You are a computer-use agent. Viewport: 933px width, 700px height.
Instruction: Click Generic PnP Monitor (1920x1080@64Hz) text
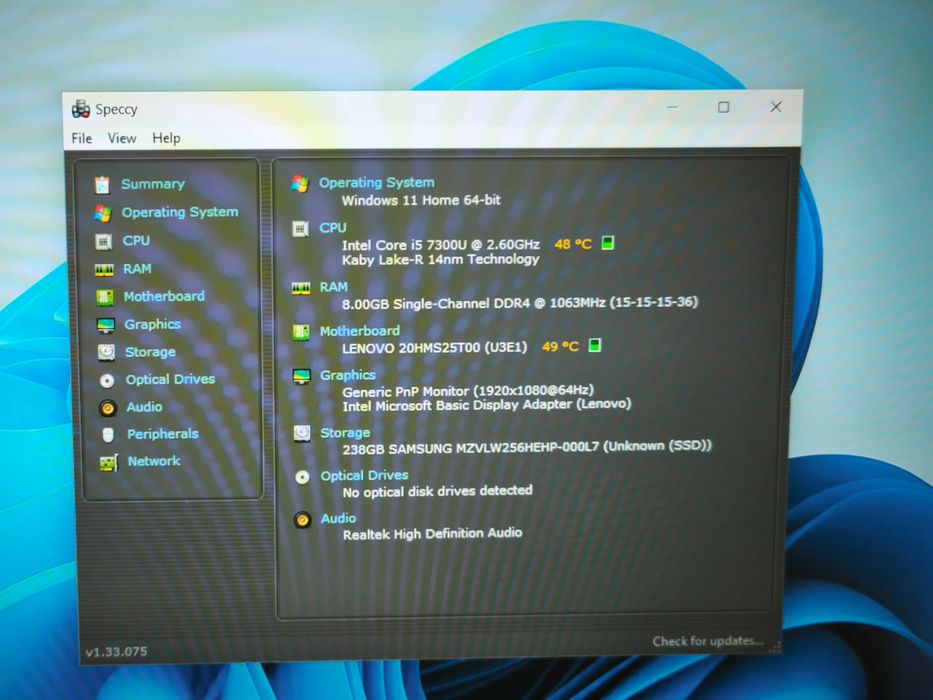[x=468, y=391]
